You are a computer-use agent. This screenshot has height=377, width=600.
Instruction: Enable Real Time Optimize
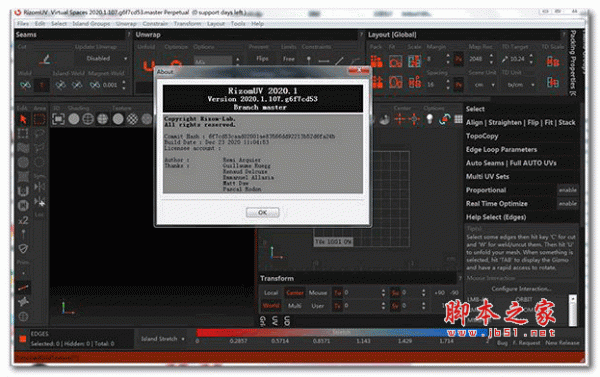(567, 204)
